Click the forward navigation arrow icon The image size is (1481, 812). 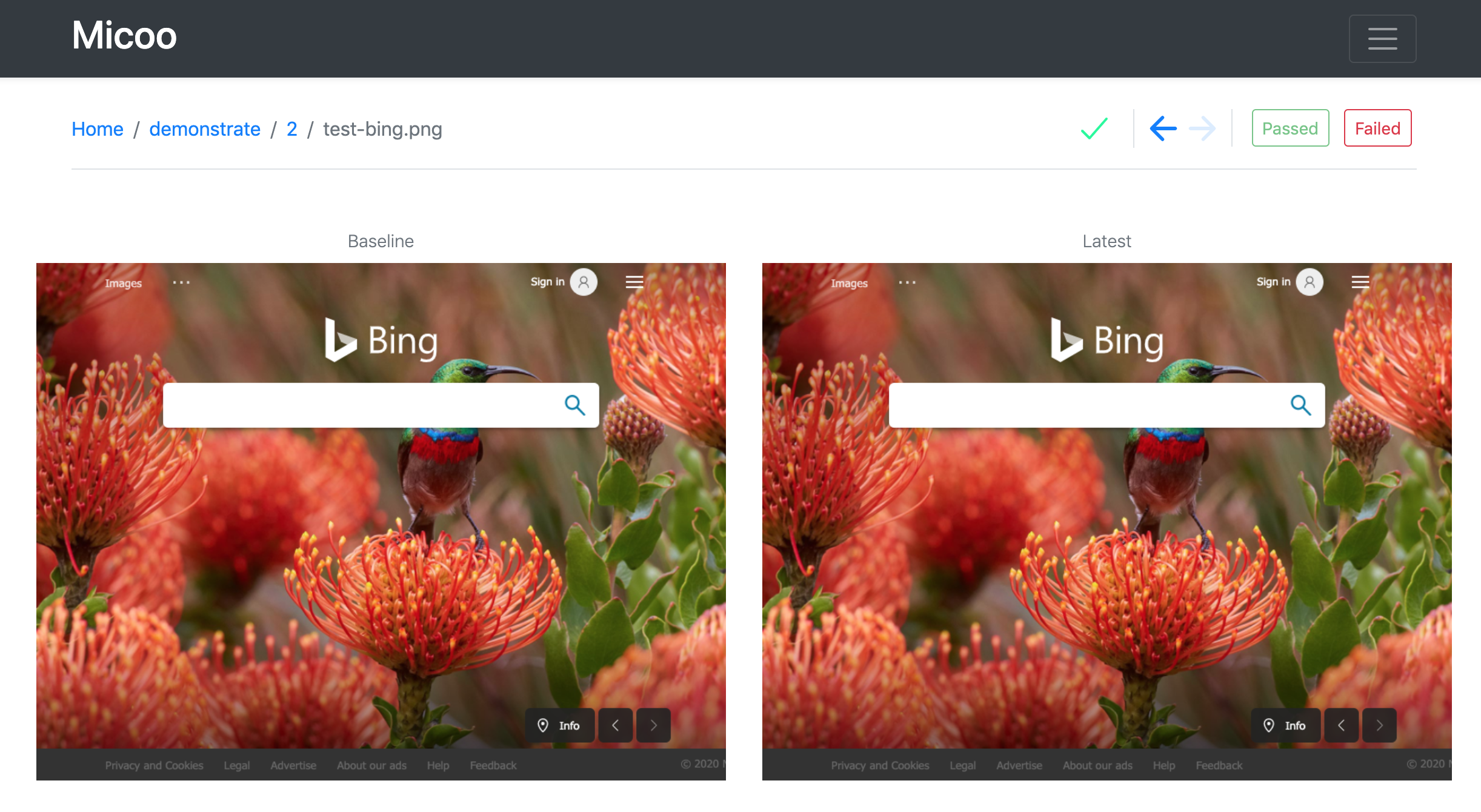(1202, 128)
